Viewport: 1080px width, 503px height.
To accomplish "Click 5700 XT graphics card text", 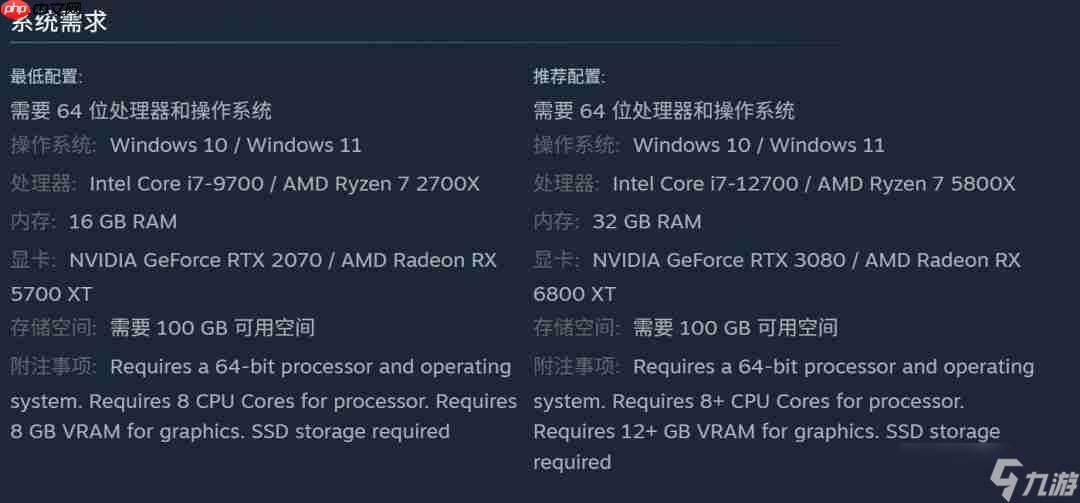I will point(51,294).
